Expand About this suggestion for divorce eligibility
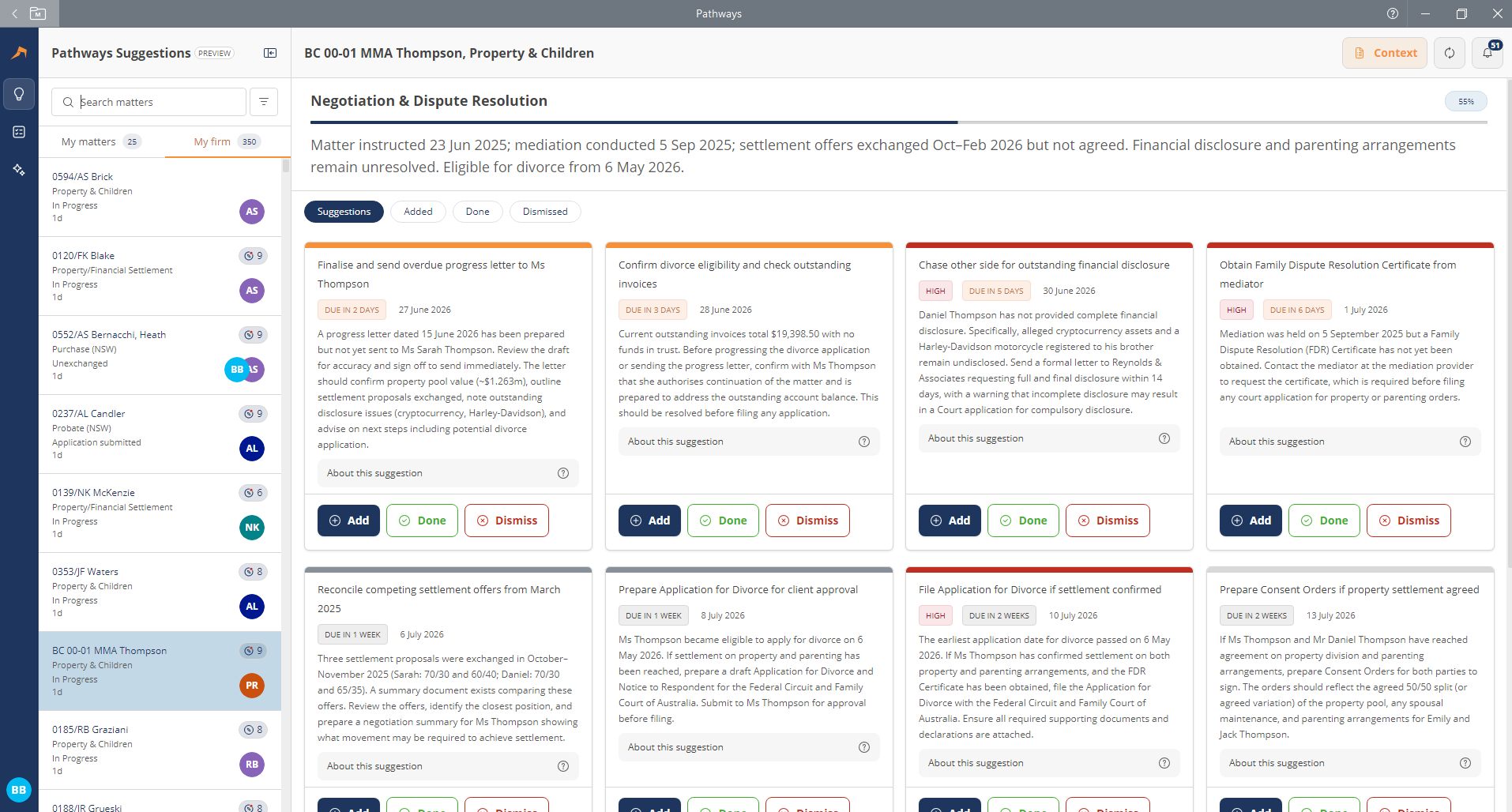 click(749, 442)
